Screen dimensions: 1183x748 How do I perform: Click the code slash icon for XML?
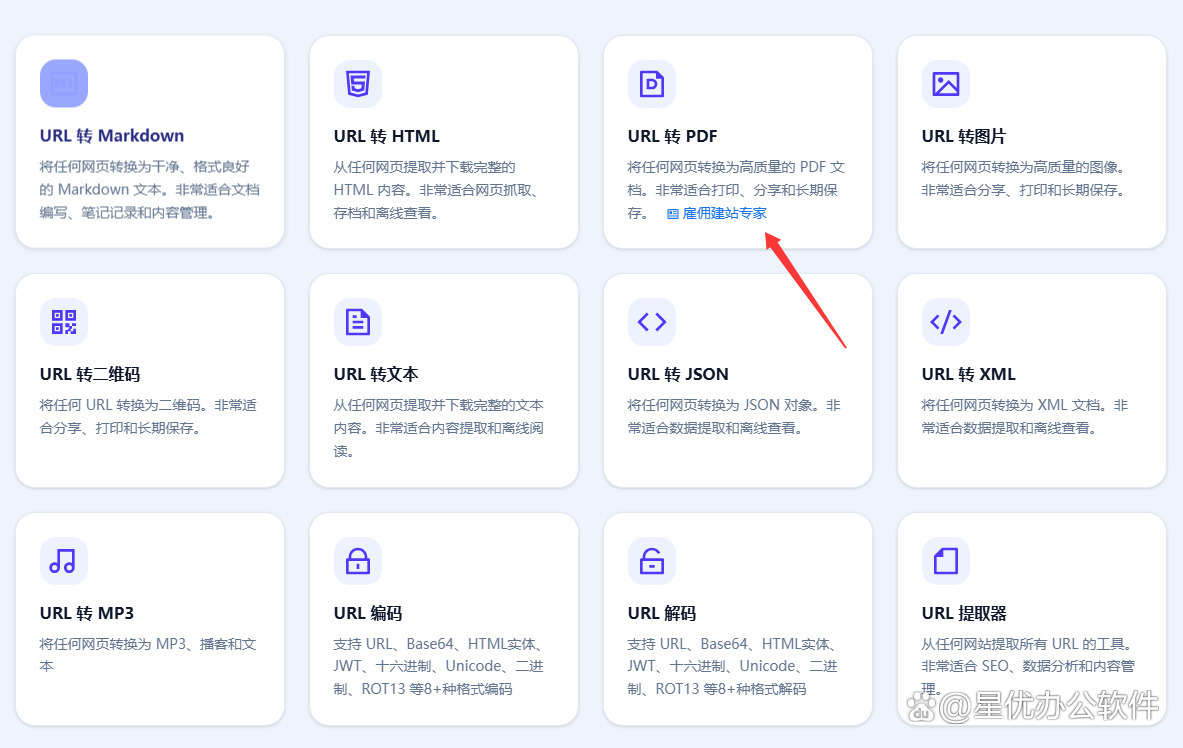[946, 322]
